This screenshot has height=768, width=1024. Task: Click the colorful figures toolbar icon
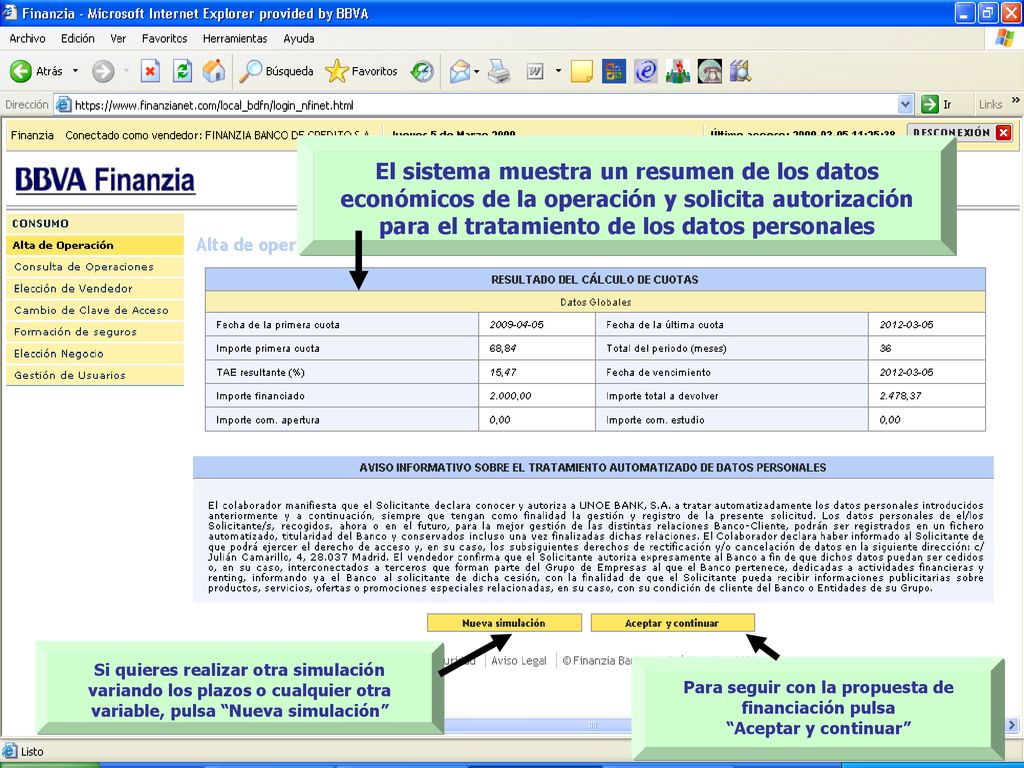click(x=678, y=71)
